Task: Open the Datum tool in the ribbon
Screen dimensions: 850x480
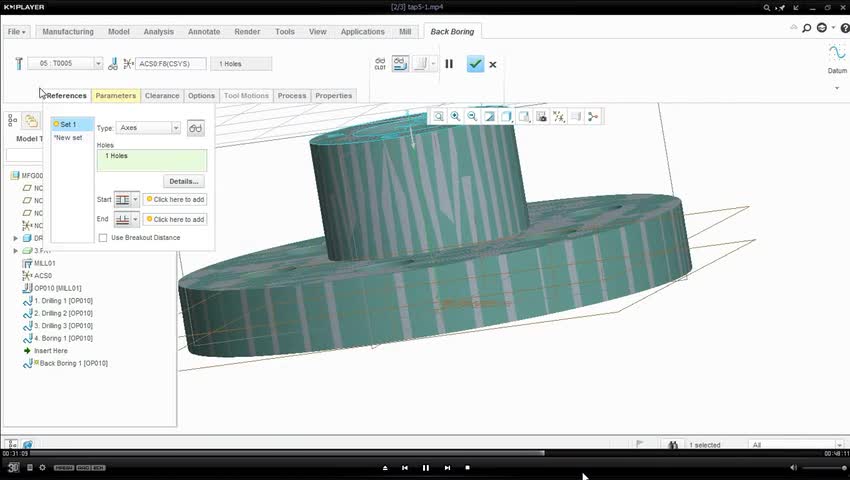Action: coord(836,58)
